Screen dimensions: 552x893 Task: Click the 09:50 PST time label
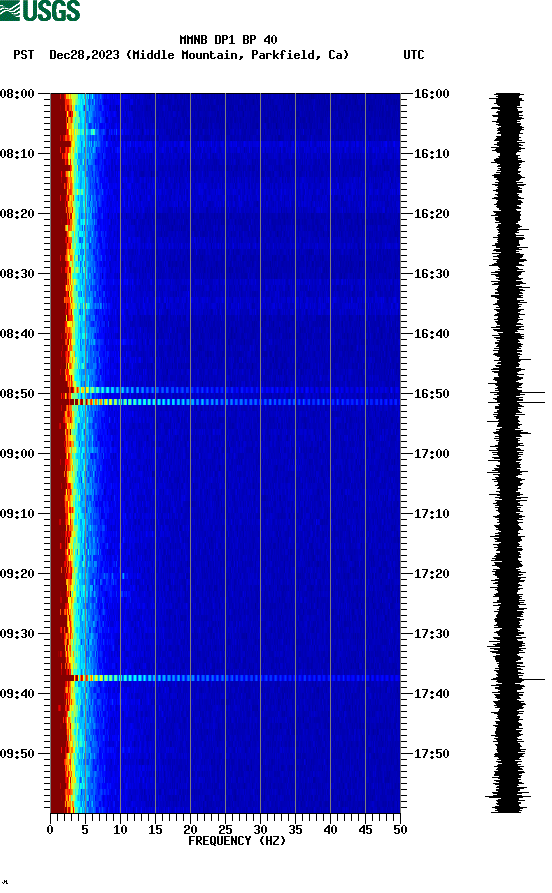(17, 754)
